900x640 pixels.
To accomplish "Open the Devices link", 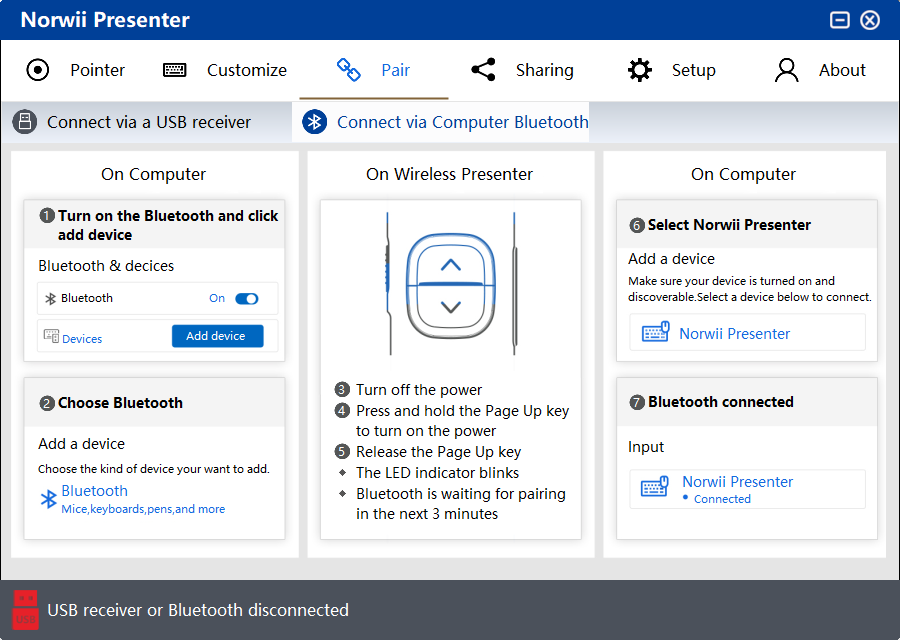I will [82, 339].
